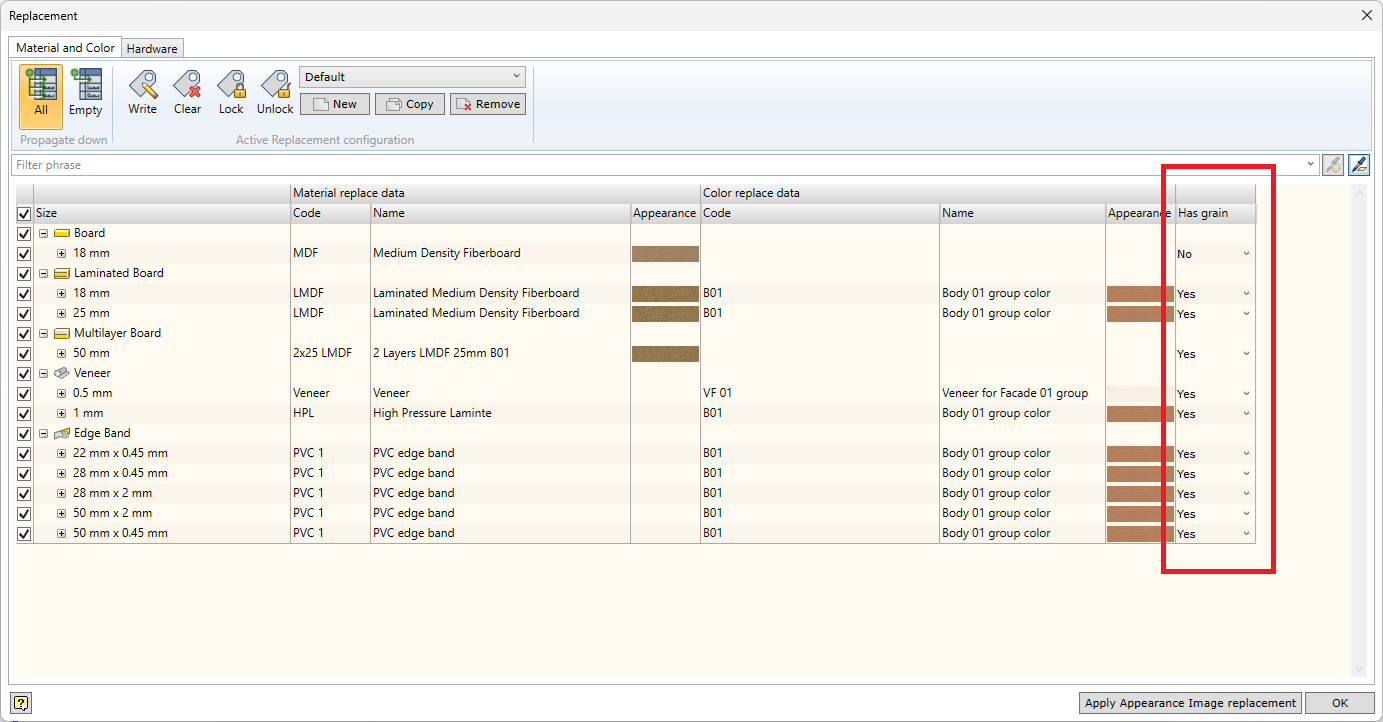Unlock the active replacement configuration
The image size is (1383, 722).
[275, 93]
